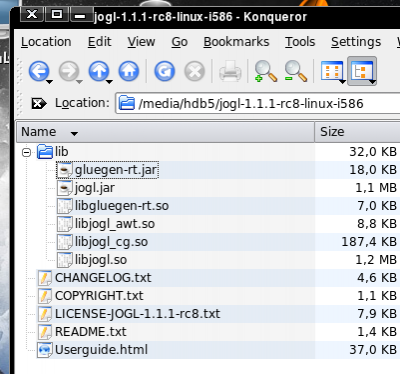Viewport: 400px width, 374px height.
Task: Open the Location menu
Action: tap(46, 42)
